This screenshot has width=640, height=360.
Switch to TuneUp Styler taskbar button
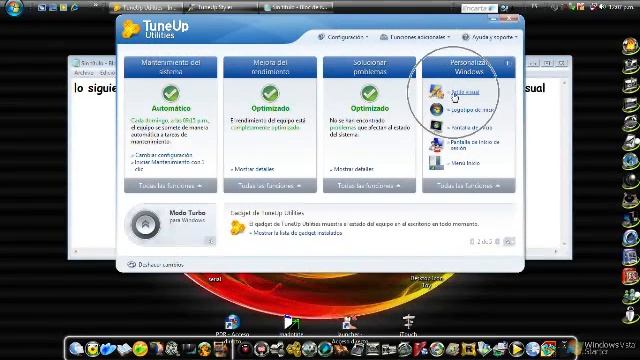click(220, 8)
